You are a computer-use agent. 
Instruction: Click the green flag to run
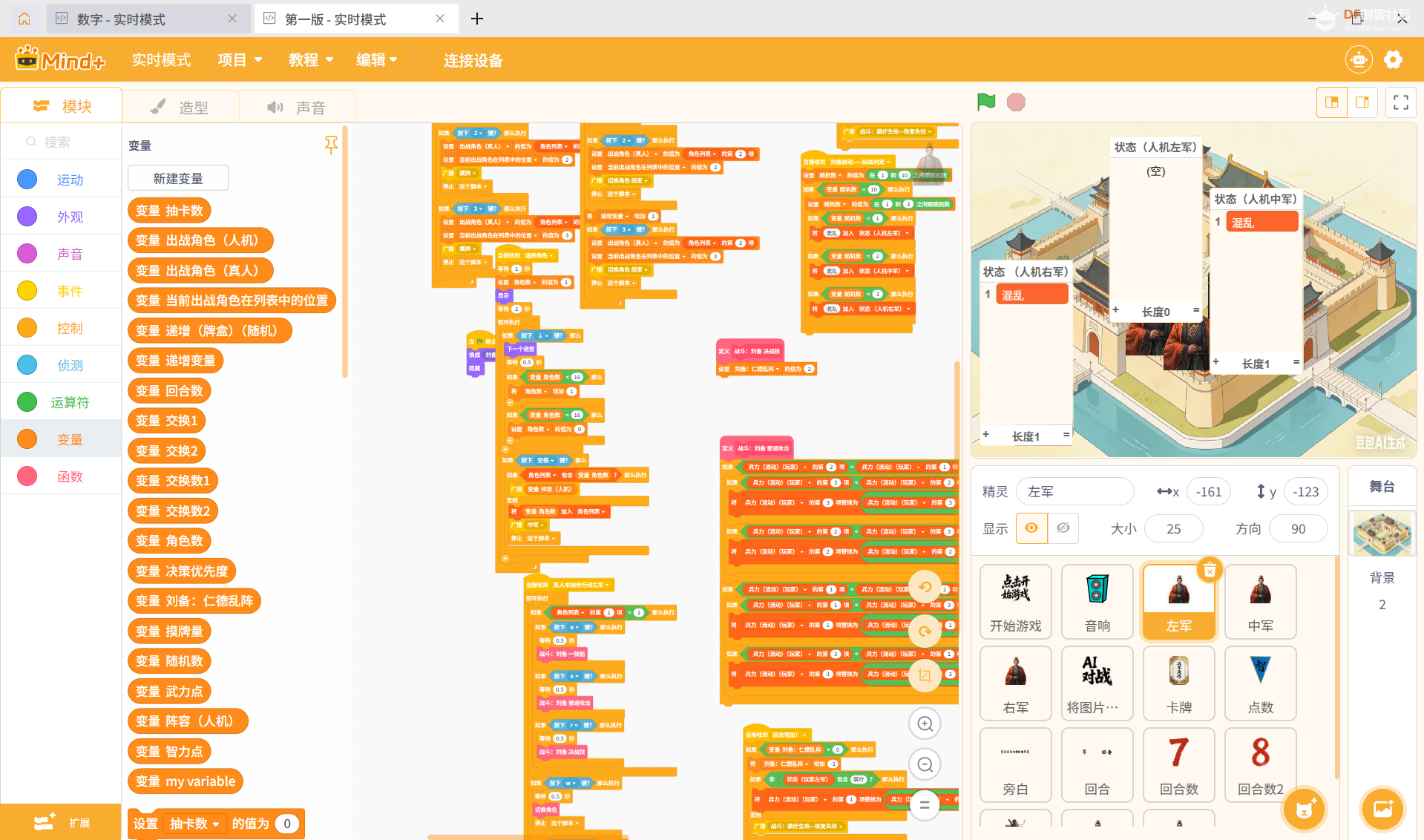[x=986, y=102]
